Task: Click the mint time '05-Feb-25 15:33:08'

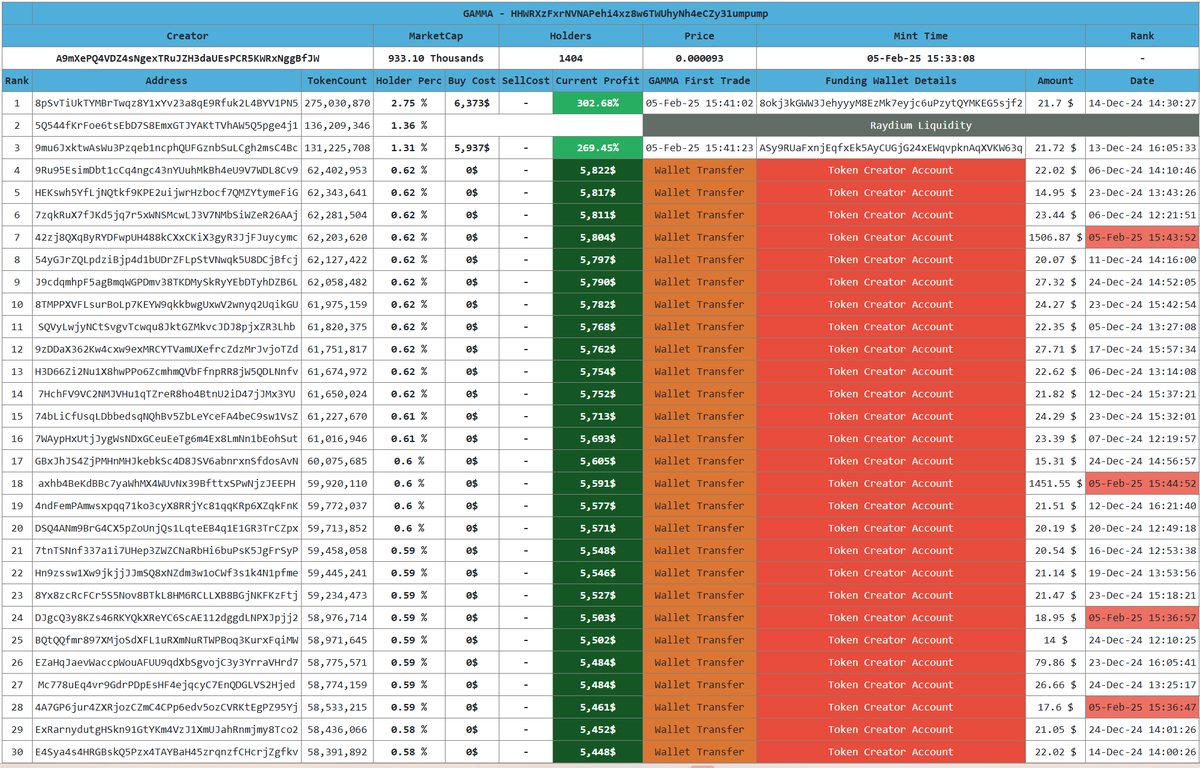Action: coord(920,58)
